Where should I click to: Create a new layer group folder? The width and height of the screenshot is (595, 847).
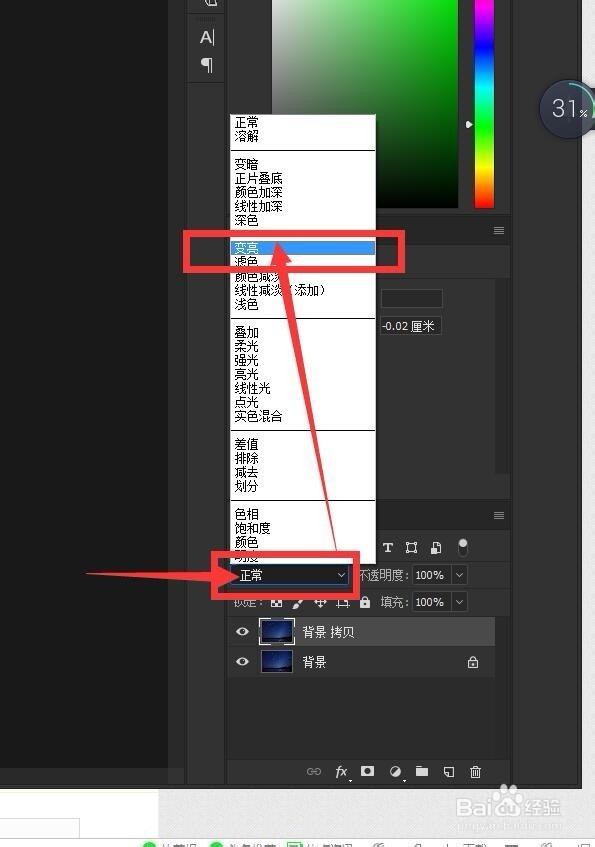click(422, 771)
